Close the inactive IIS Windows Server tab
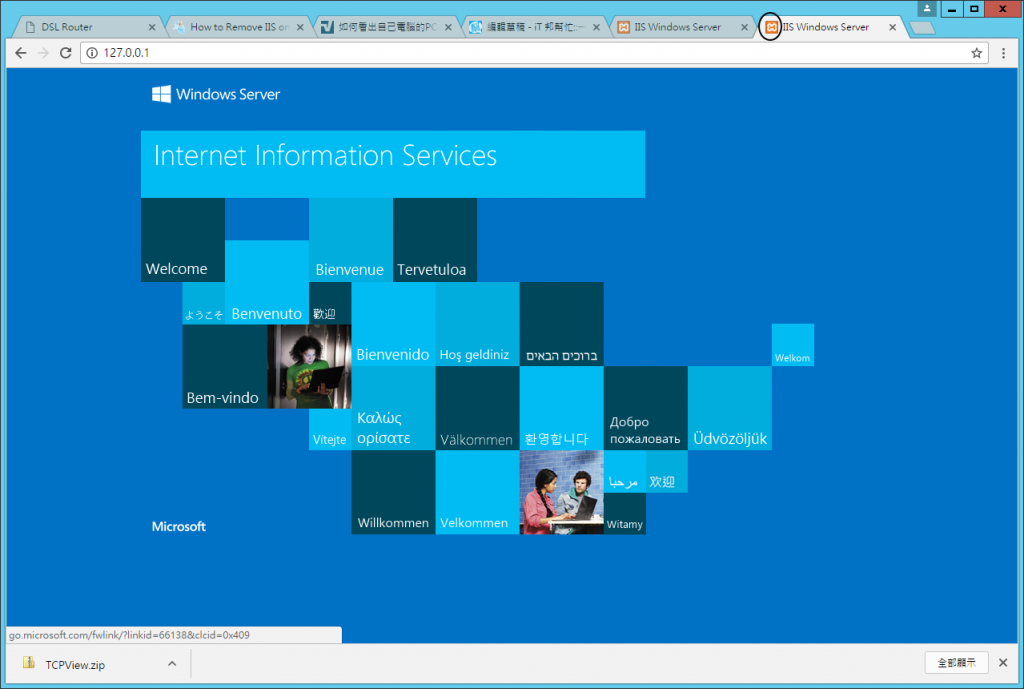Viewport: 1024px width, 689px height. (744, 27)
